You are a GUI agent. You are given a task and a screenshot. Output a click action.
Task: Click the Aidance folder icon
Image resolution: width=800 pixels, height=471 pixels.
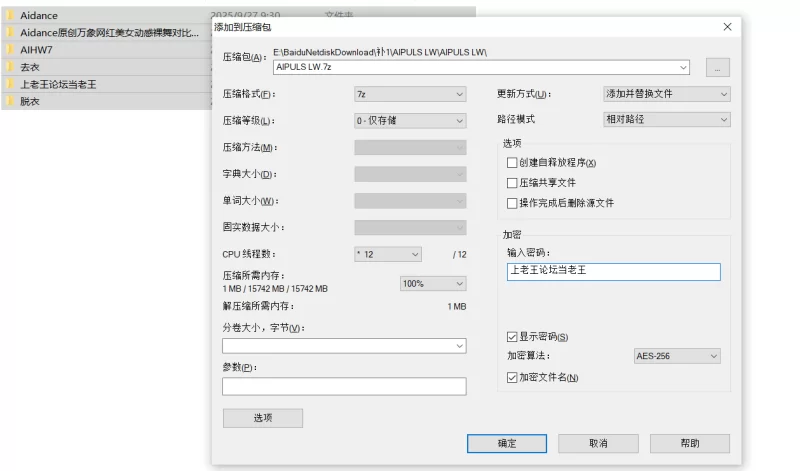11,16
